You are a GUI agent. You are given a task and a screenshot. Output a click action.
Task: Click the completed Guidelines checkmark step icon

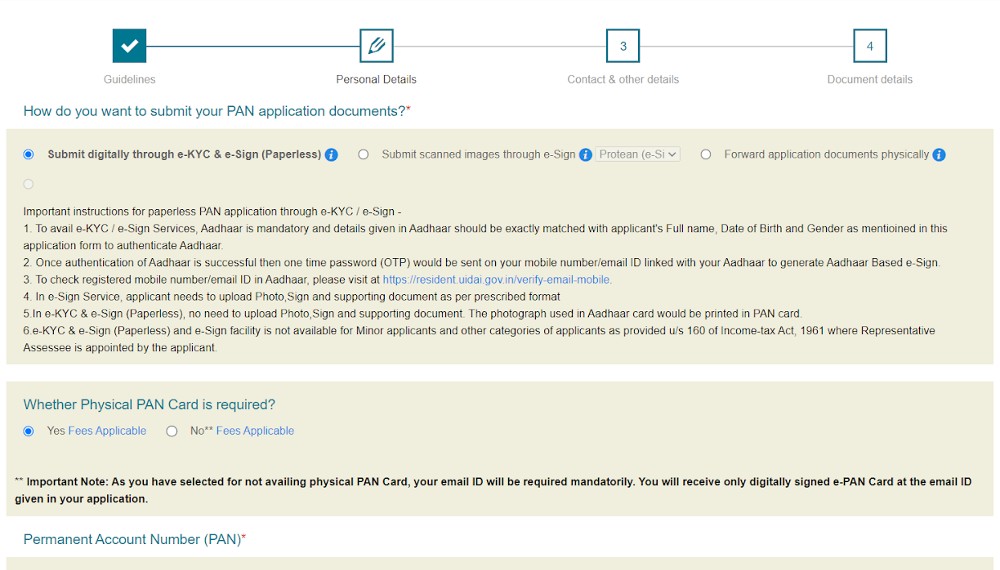coord(129,46)
